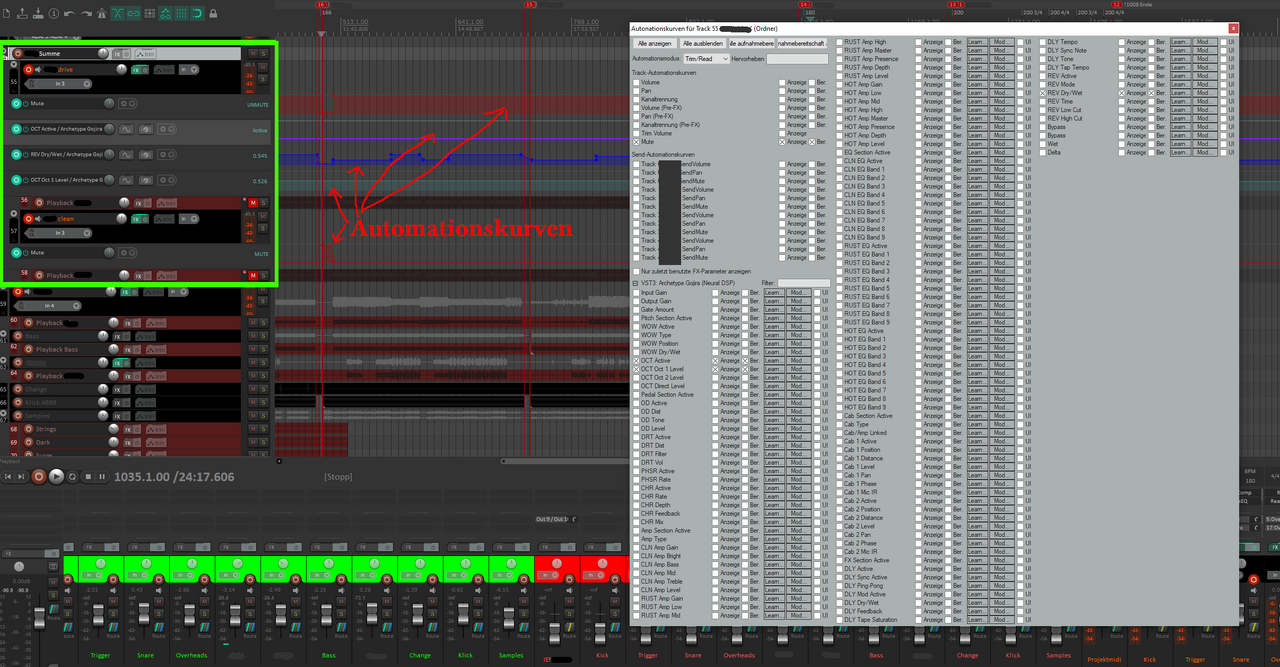Viewport: 1280px width, 667px height.
Task: Bypass the OCT Oct 1 Level envelope power icon
Action: pyautogui.click(x=25, y=180)
